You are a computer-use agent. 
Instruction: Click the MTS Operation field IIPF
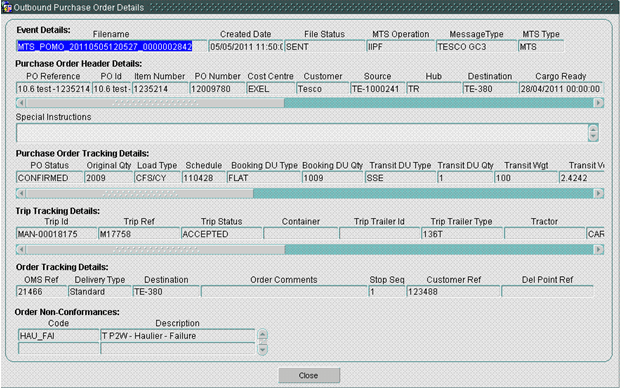pyautogui.click(x=400, y=47)
